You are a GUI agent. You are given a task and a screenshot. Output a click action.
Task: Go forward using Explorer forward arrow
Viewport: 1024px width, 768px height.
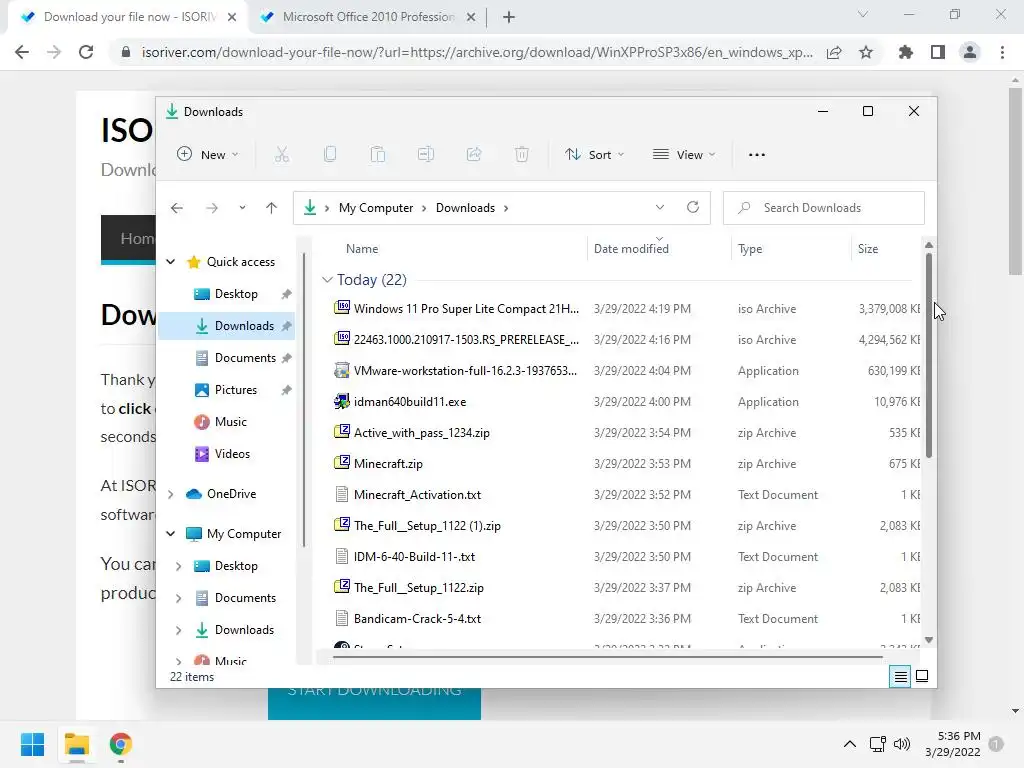click(212, 208)
